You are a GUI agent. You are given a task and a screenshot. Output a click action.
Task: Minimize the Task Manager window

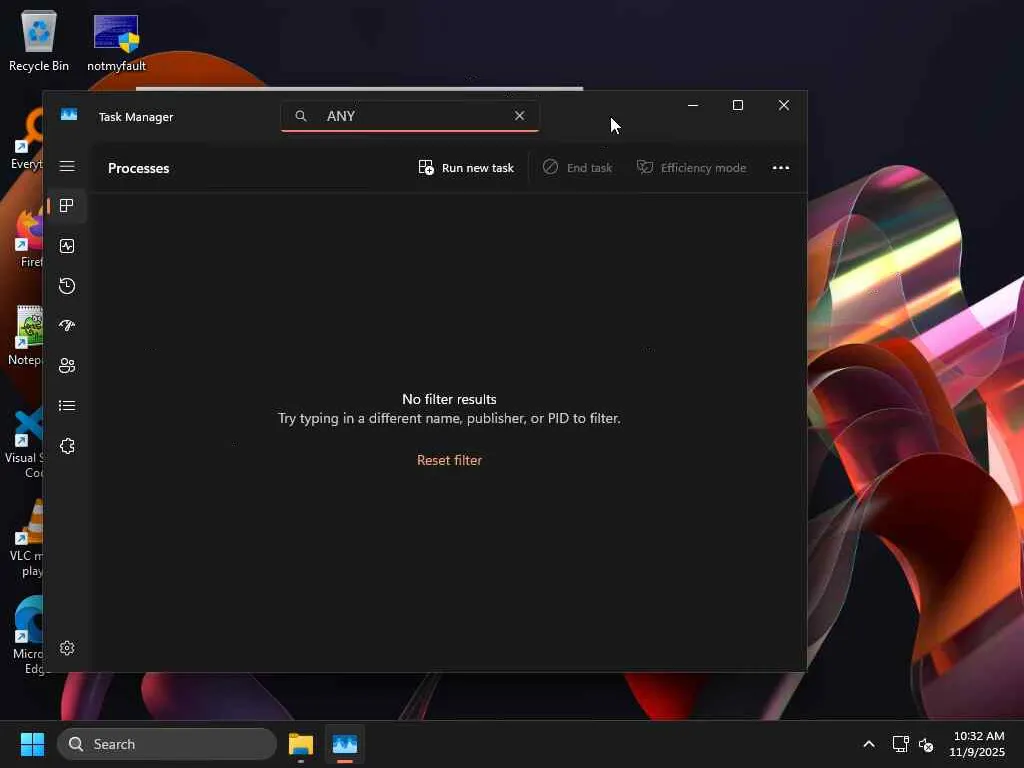(693, 105)
